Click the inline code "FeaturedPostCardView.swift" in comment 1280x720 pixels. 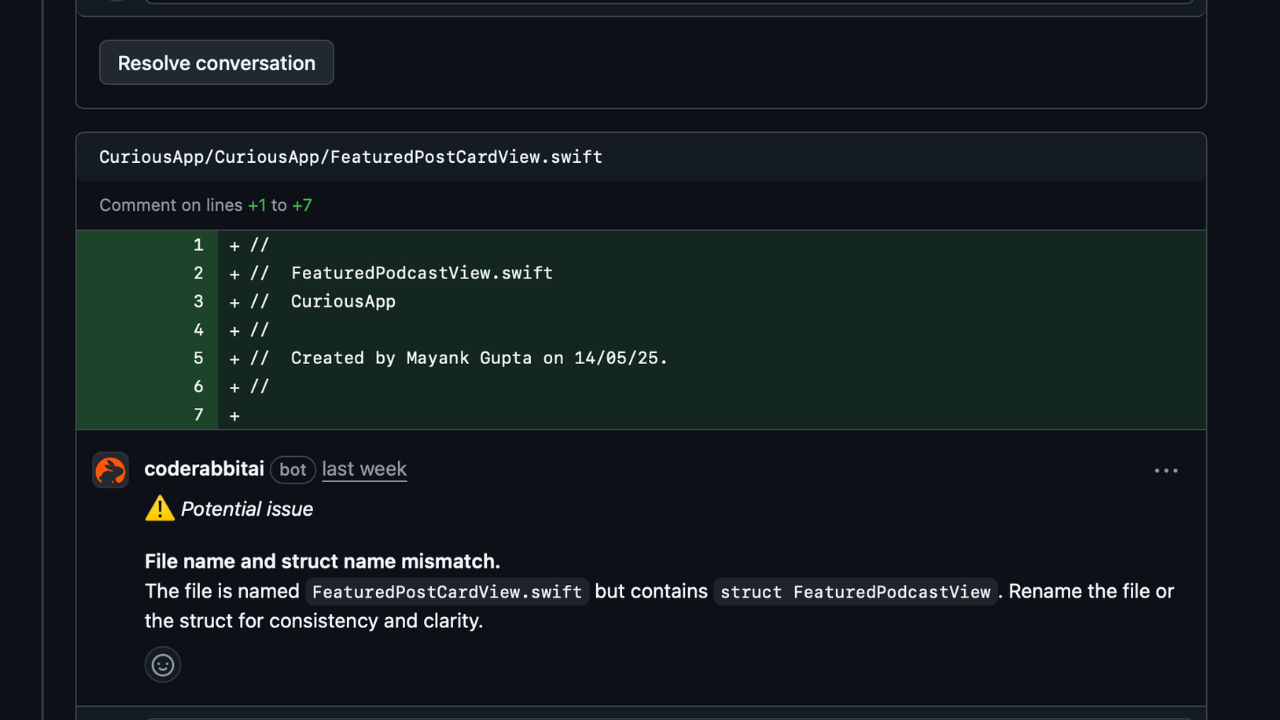[x=447, y=592]
